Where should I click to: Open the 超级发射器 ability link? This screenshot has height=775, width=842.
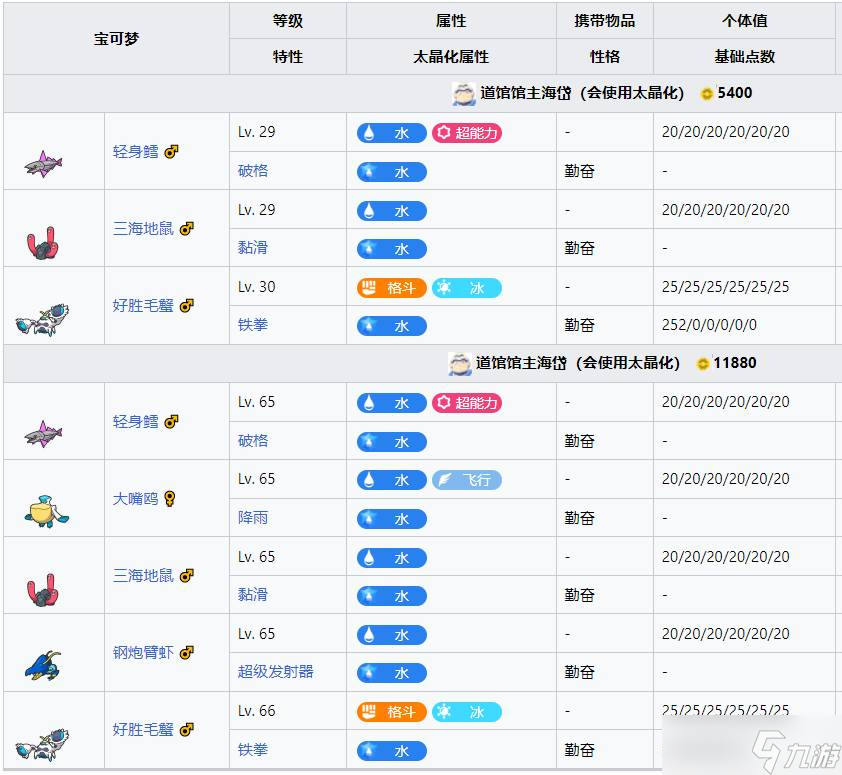pyautogui.click(x=275, y=672)
